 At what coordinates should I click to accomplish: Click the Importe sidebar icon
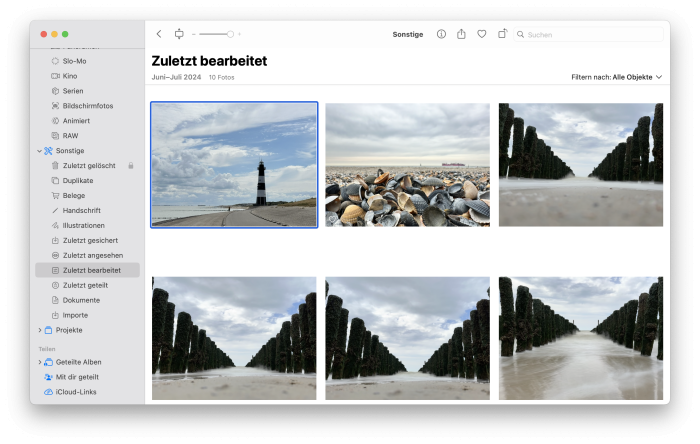(x=55, y=315)
